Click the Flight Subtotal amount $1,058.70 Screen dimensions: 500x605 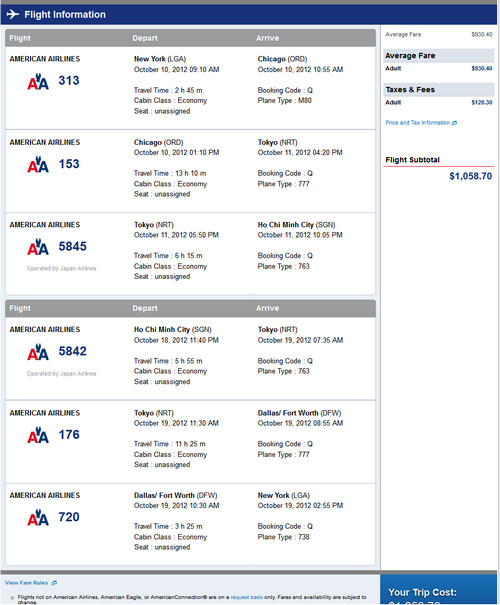point(471,176)
